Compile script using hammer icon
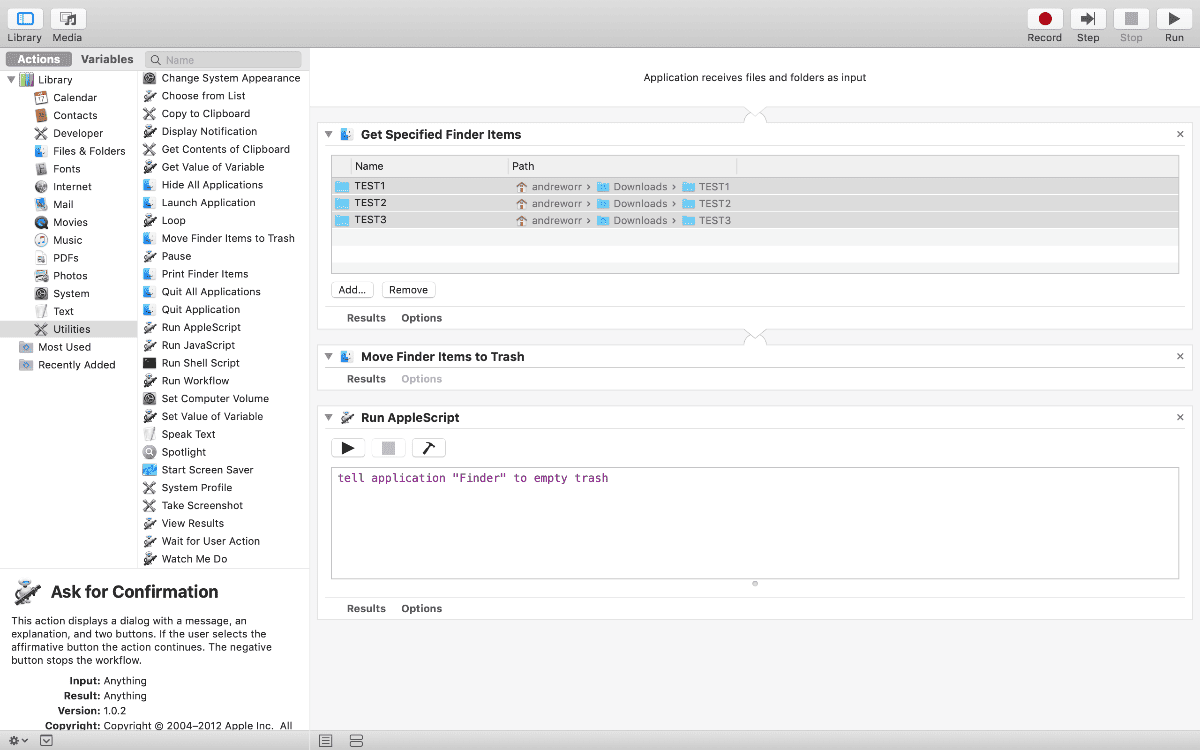The height and width of the screenshot is (750, 1200). point(428,448)
